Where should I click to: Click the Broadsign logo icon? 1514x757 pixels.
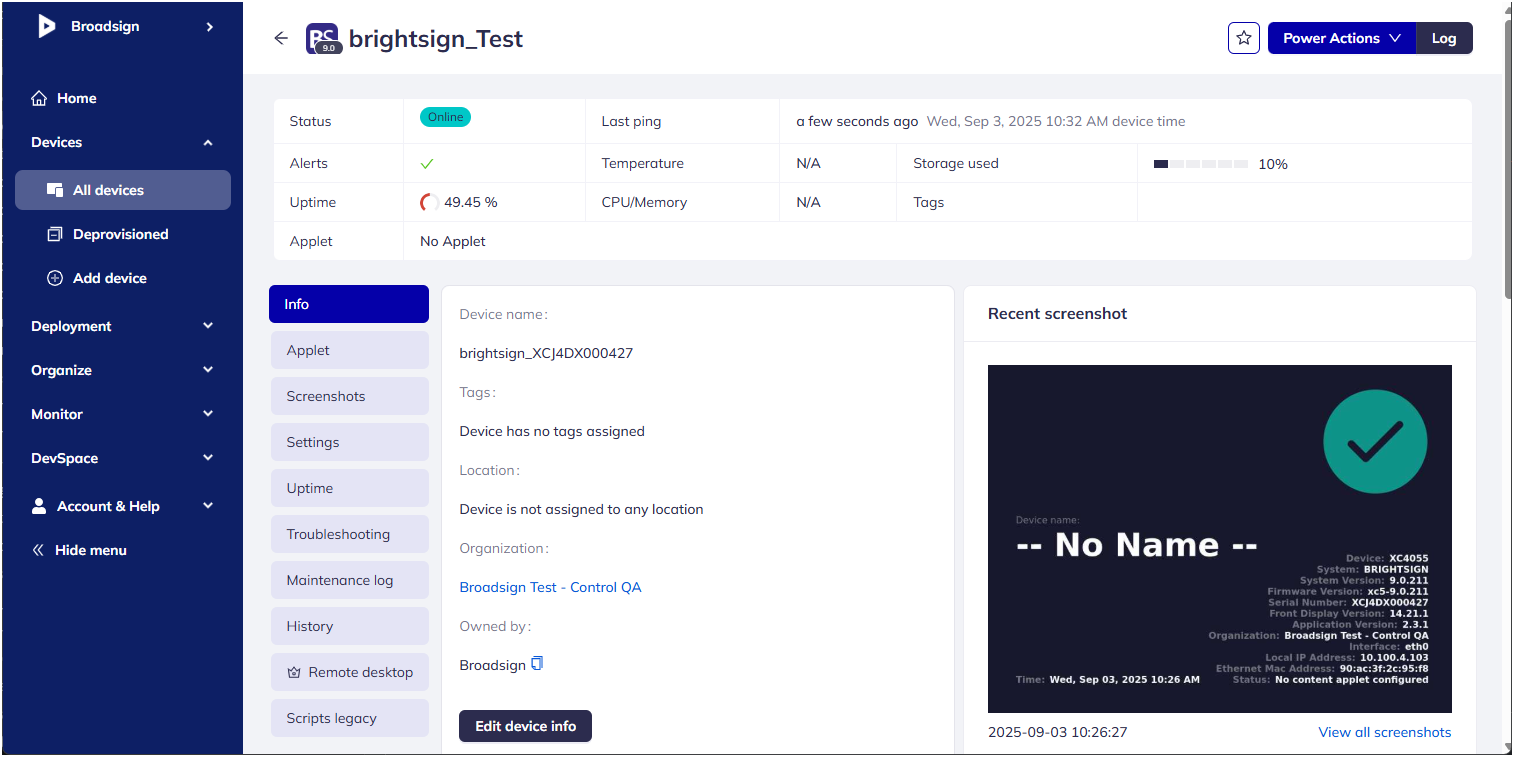[46, 26]
